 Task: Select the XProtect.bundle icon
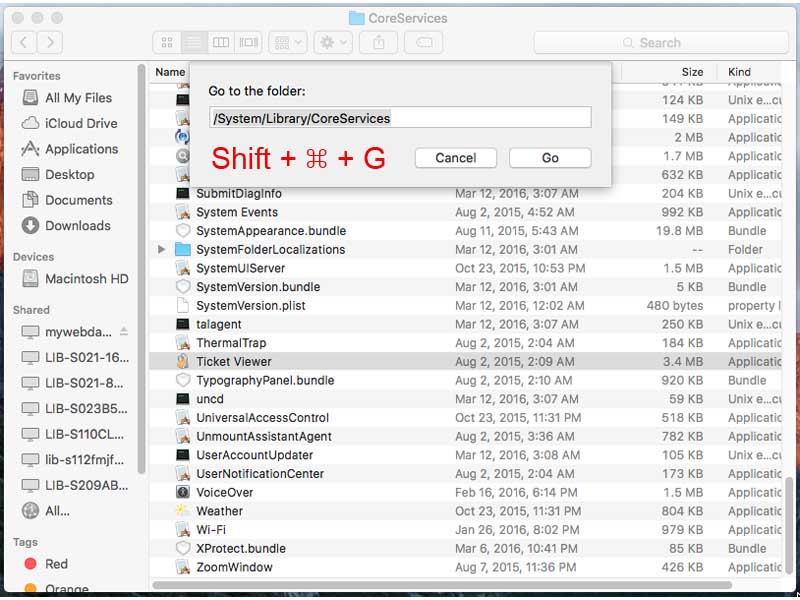point(183,548)
